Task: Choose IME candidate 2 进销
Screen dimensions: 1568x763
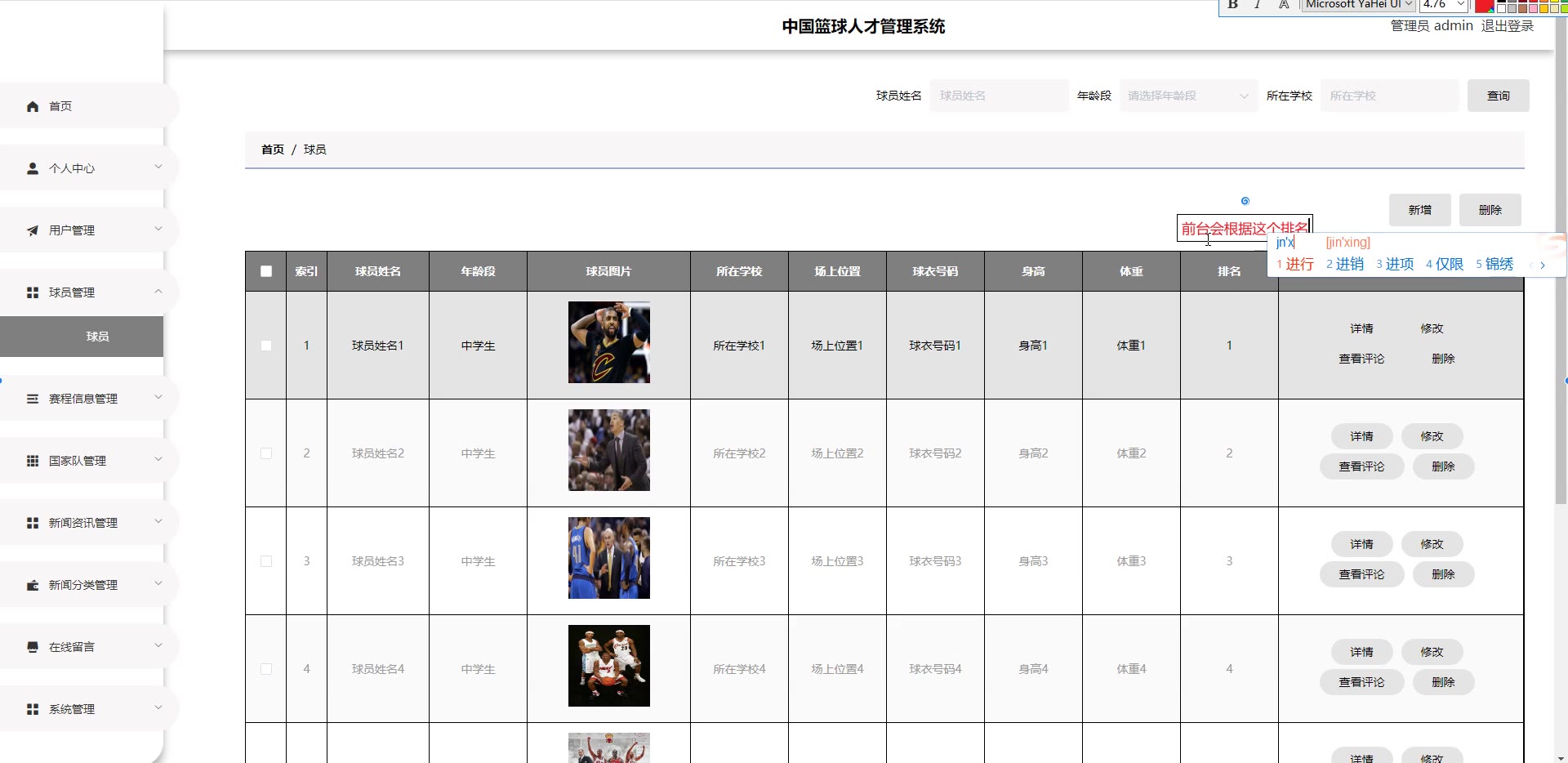Action: point(1345,264)
